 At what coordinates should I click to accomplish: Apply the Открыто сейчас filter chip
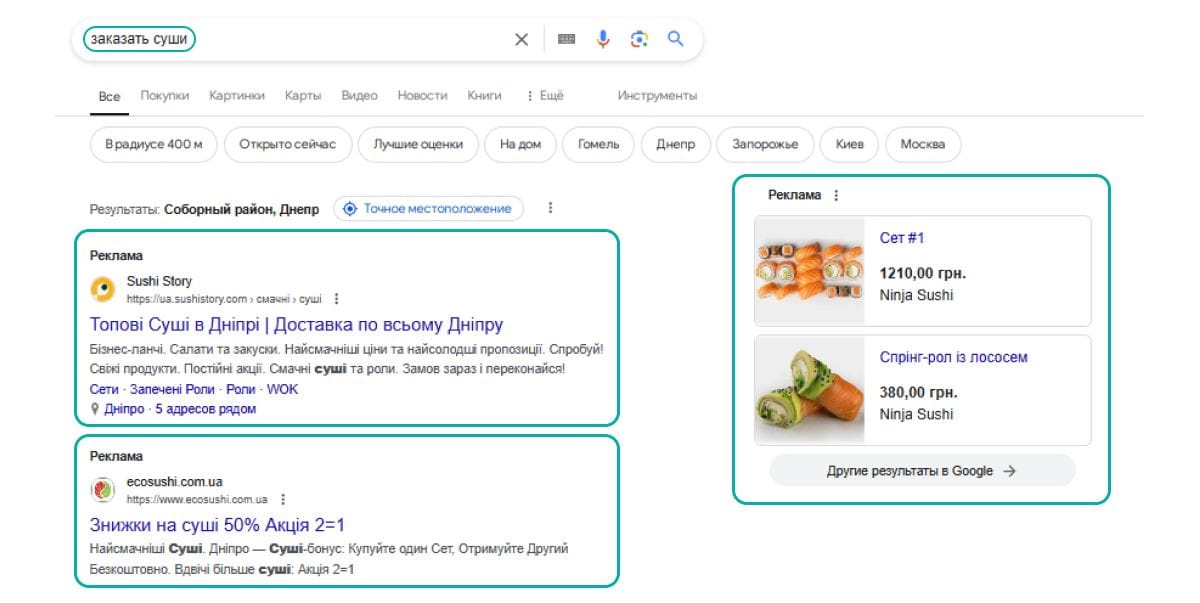(288, 144)
